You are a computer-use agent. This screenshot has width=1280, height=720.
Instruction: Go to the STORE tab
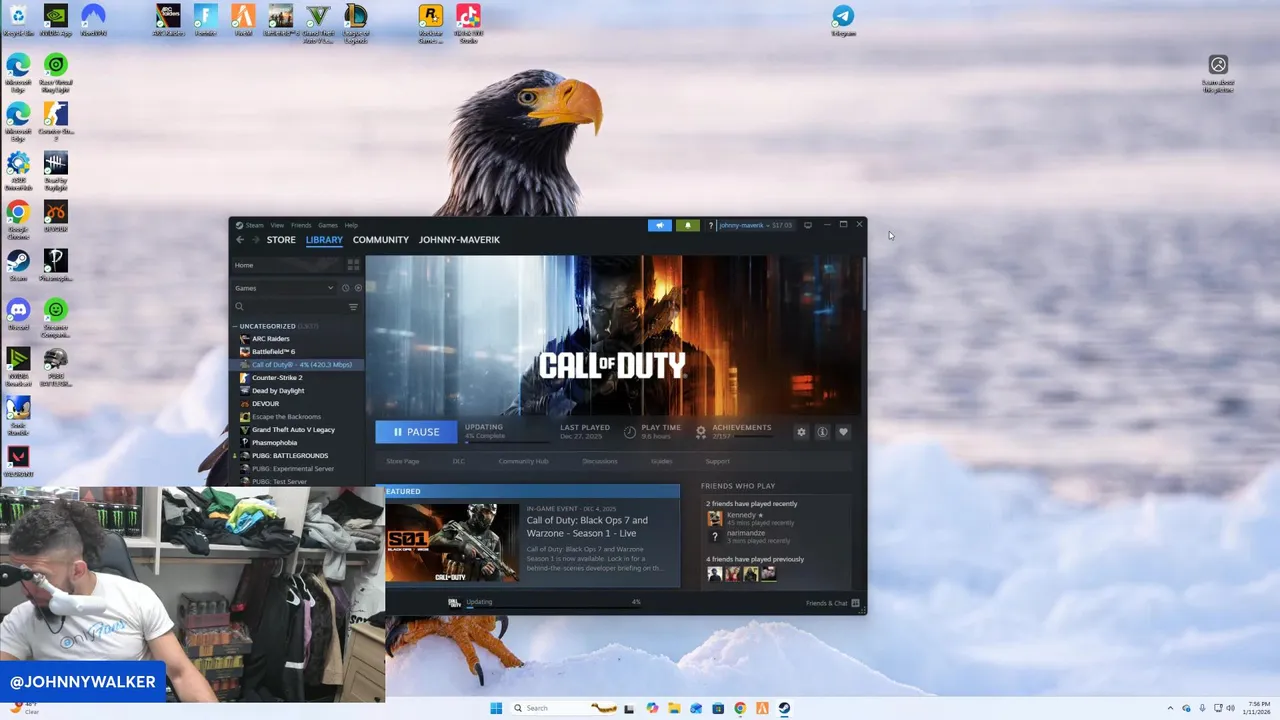(x=281, y=240)
